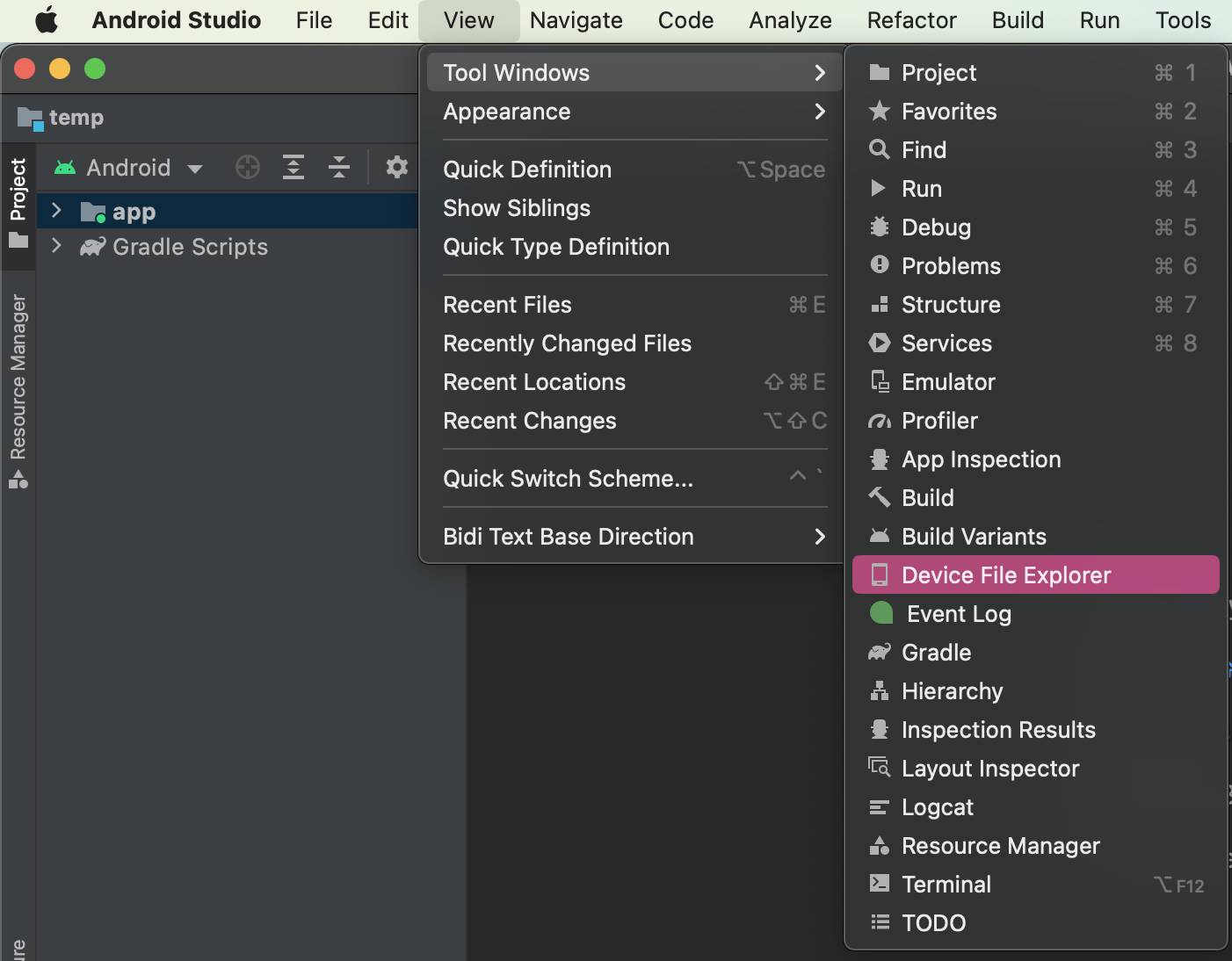Viewport: 1232px width, 961px height.
Task: Open the Code menu
Action: pyautogui.click(x=685, y=20)
